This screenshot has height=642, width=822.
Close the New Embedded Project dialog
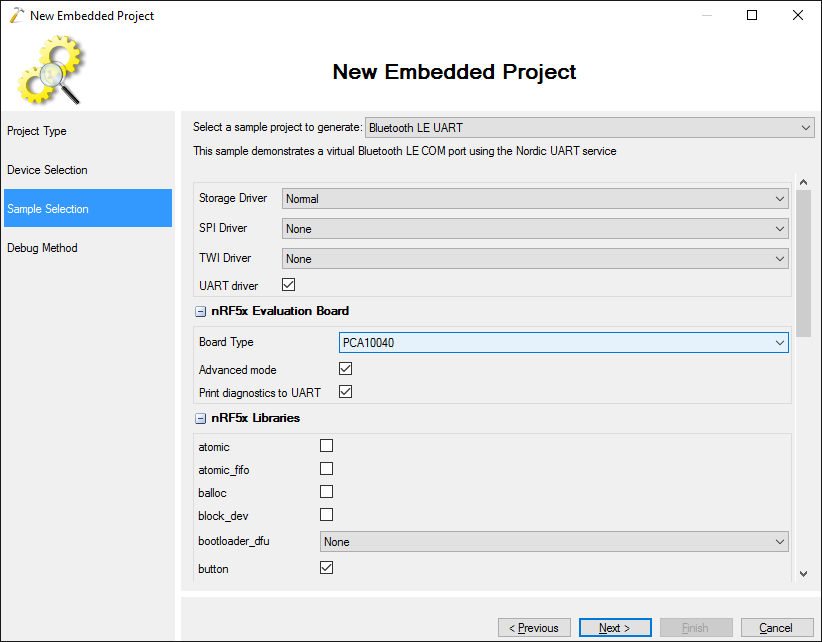point(797,15)
